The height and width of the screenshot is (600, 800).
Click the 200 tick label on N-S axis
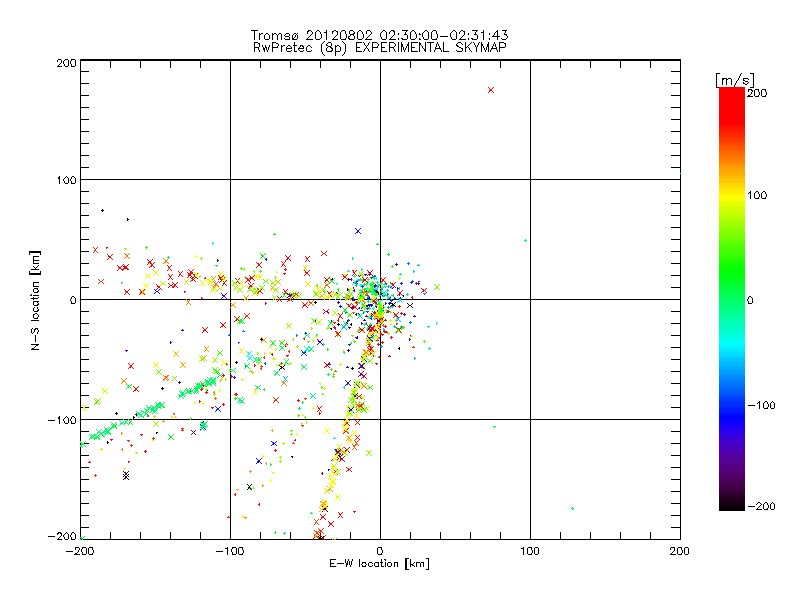(66, 63)
